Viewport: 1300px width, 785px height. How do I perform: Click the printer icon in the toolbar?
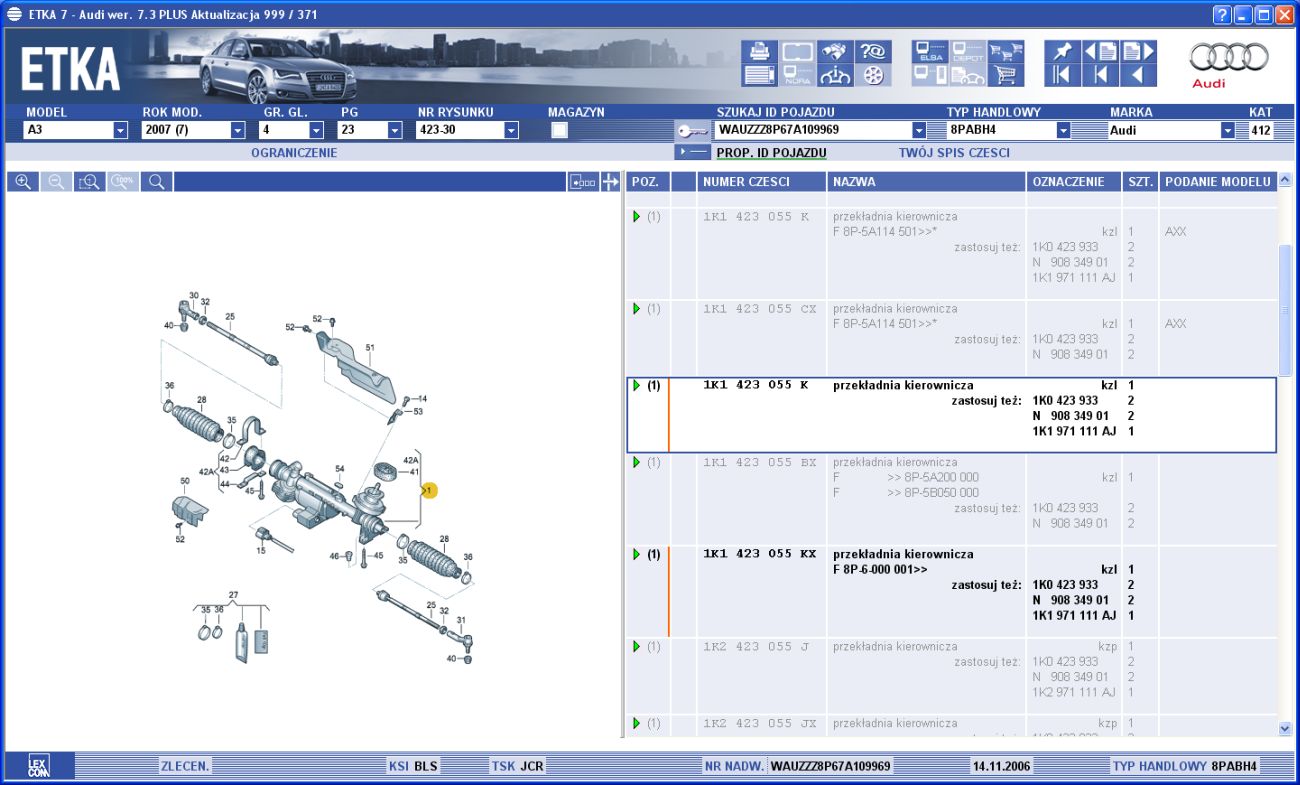click(x=758, y=51)
